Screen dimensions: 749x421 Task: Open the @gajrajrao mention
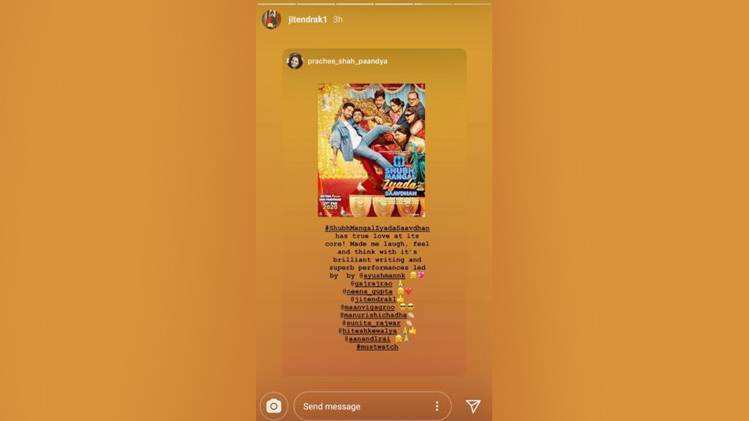[371, 284]
